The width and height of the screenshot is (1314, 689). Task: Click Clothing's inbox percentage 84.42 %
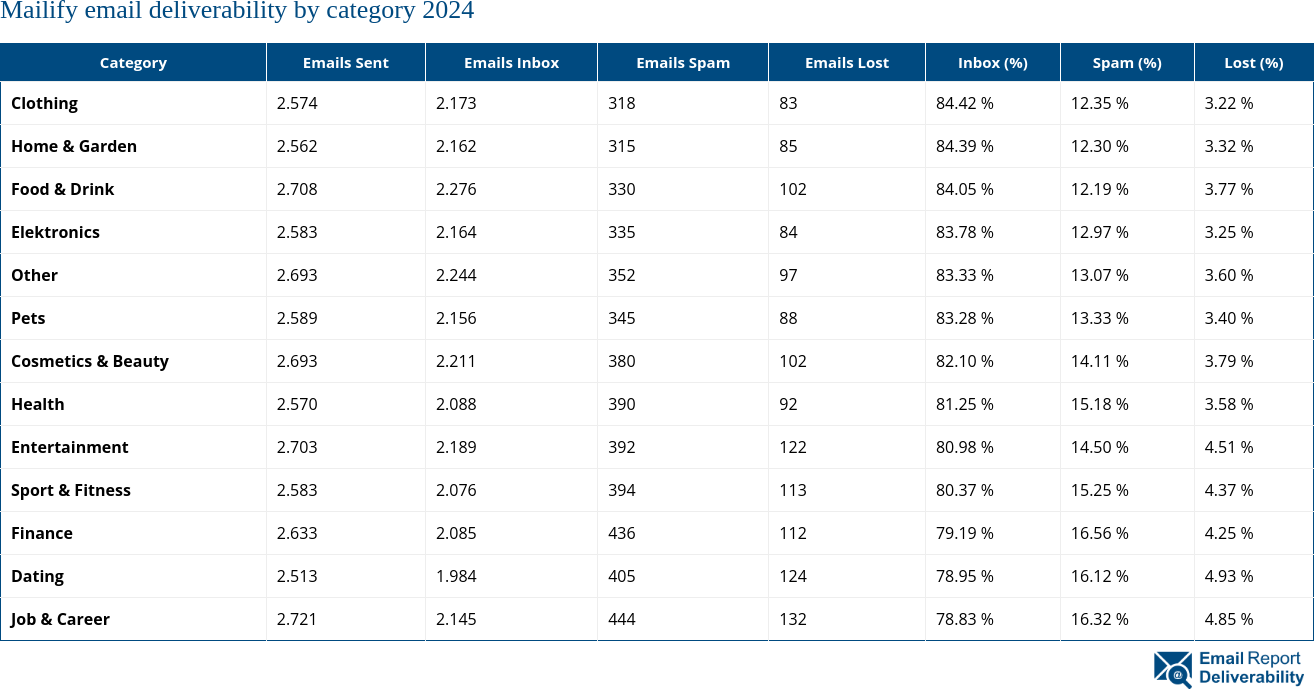click(965, 103)
